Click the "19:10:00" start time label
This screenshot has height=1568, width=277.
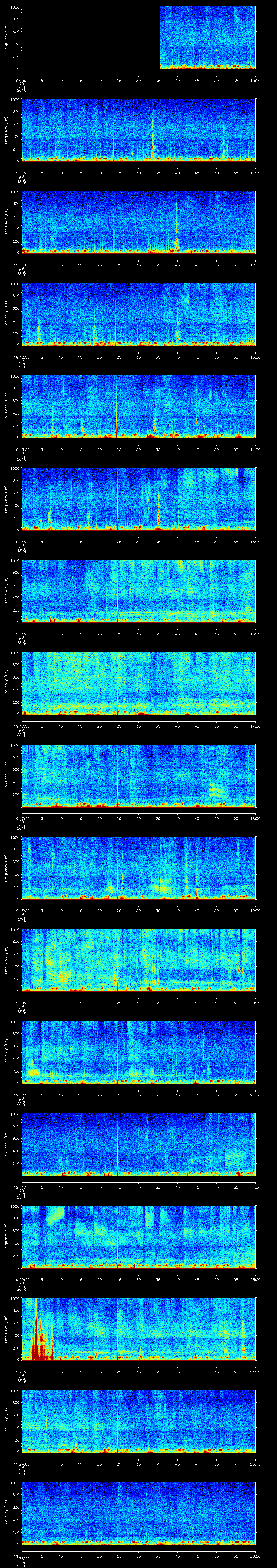coord(21,173)
